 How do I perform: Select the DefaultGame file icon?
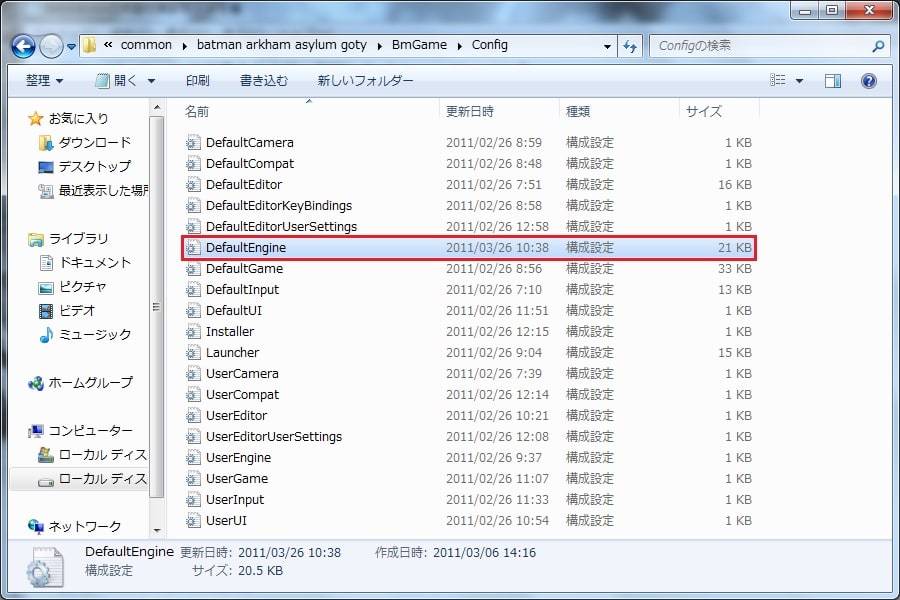click(193, 269)
